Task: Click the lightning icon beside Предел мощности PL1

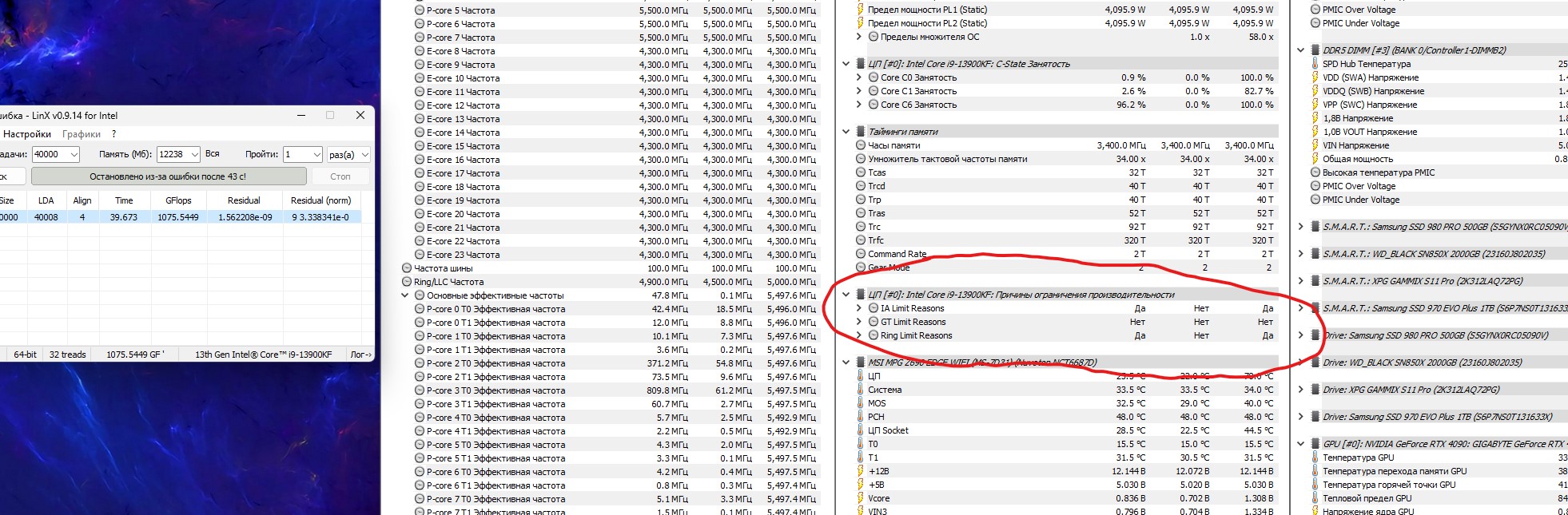Action: coord(861,10)
